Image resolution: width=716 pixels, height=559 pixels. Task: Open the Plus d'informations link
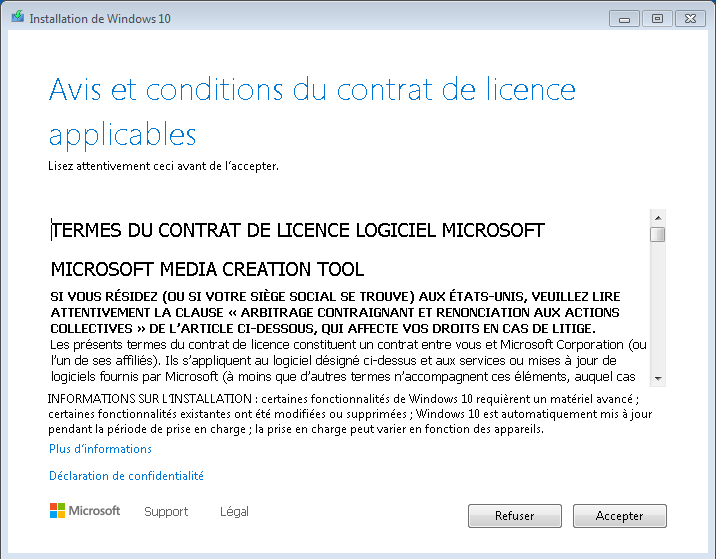click(100, 449)
